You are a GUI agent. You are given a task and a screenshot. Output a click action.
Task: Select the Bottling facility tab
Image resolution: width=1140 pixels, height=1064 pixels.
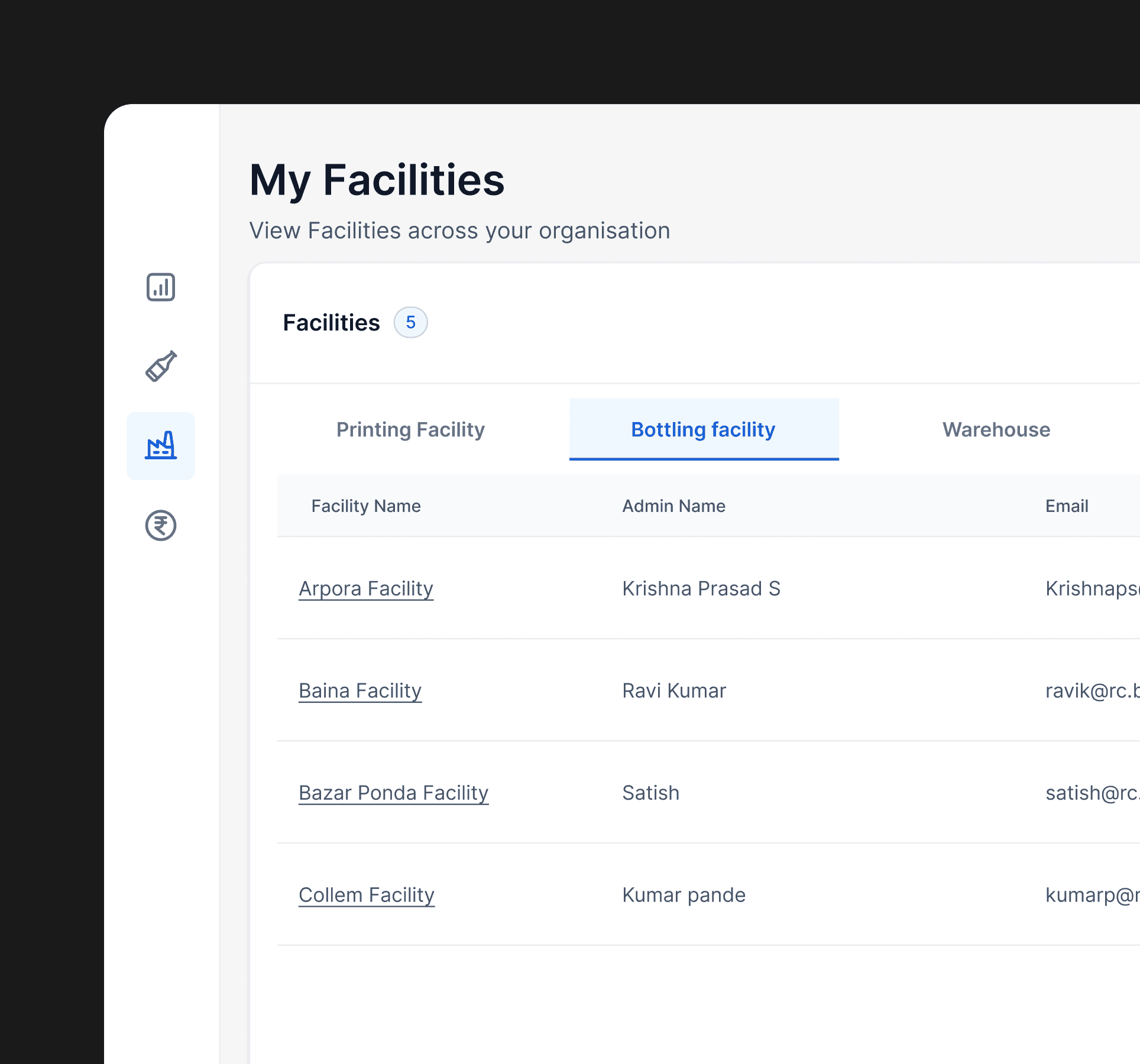click(x=704, y=430)
